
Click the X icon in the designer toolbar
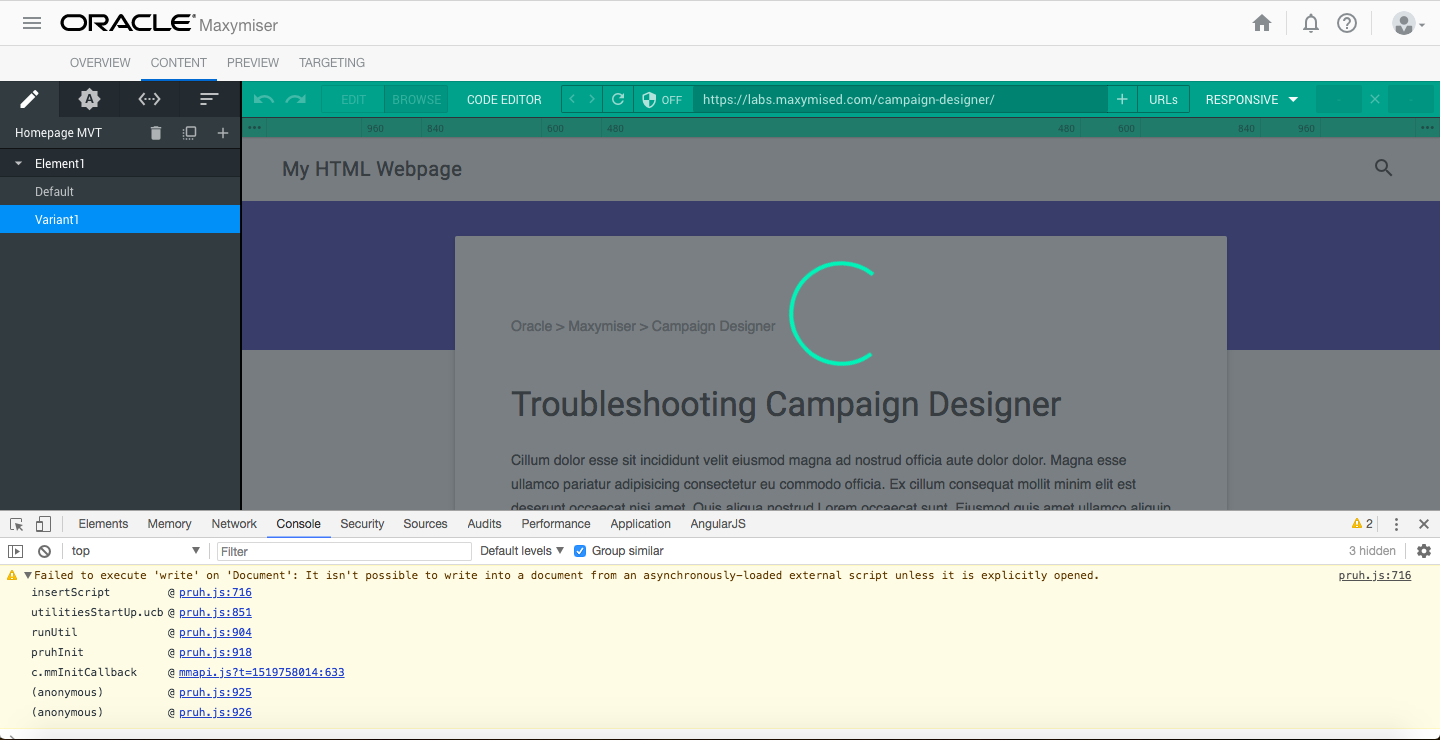pos(1375,99)
